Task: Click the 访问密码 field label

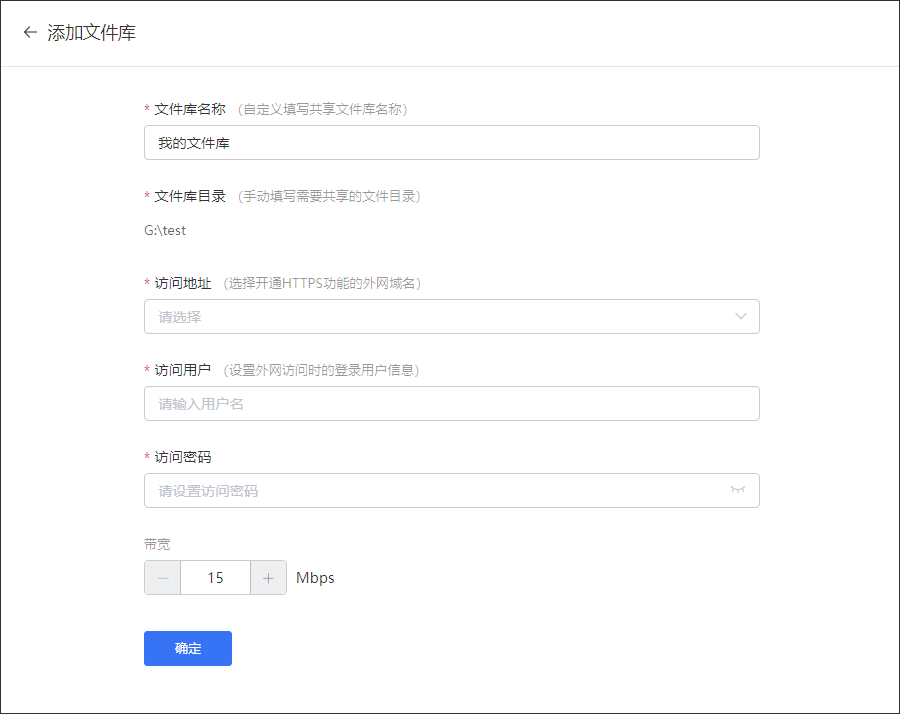Action: pos(183,457)
